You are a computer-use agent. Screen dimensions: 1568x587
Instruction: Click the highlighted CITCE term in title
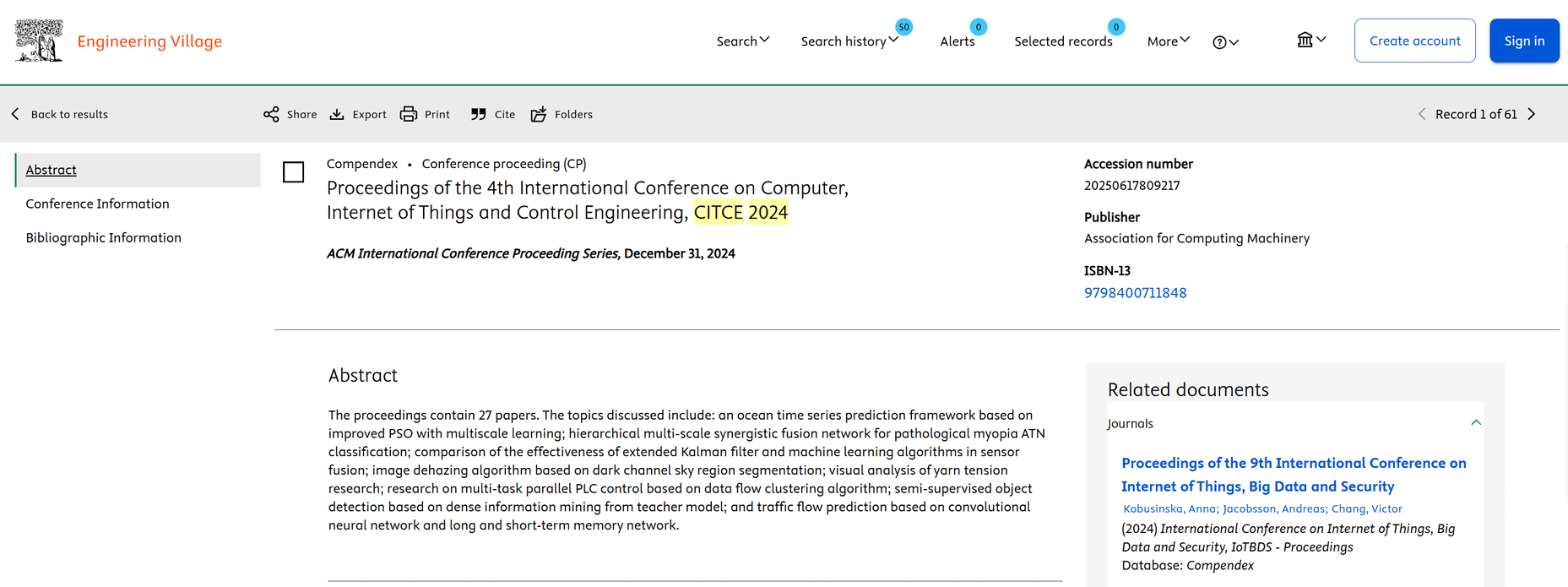pyautogui.click(x=718, y=212)
